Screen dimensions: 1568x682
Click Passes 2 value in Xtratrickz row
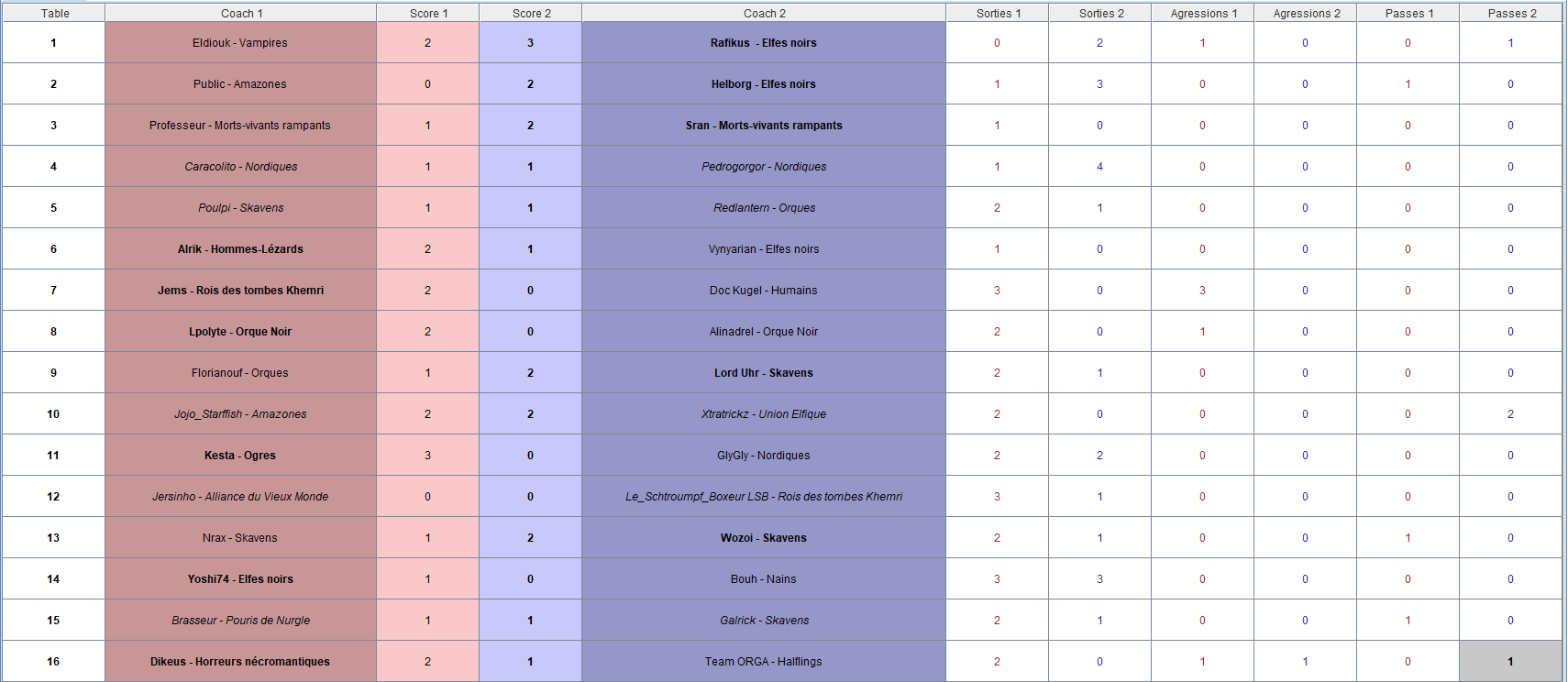[1510, 414]
